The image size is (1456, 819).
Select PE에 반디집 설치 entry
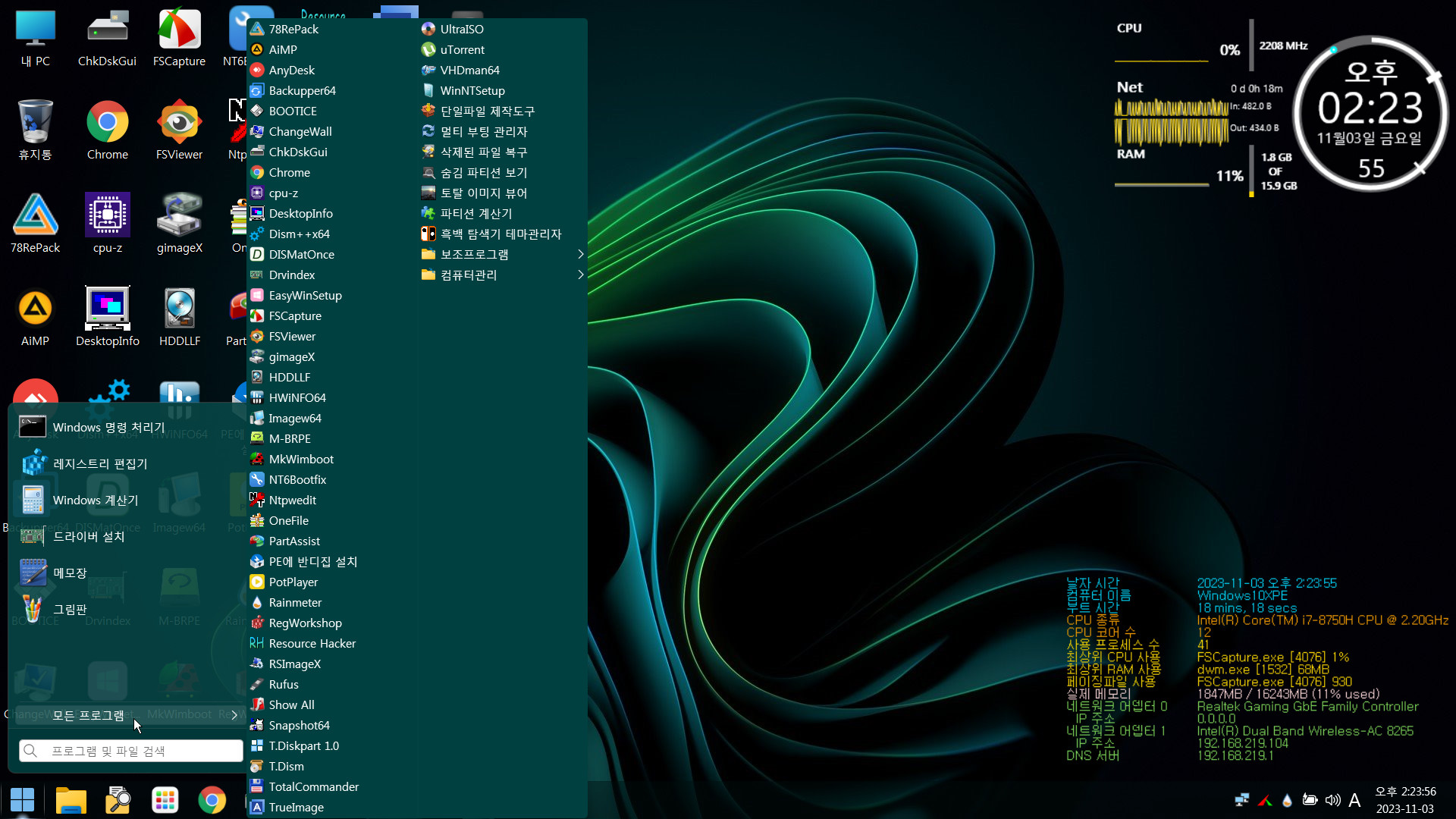point(331,561)
